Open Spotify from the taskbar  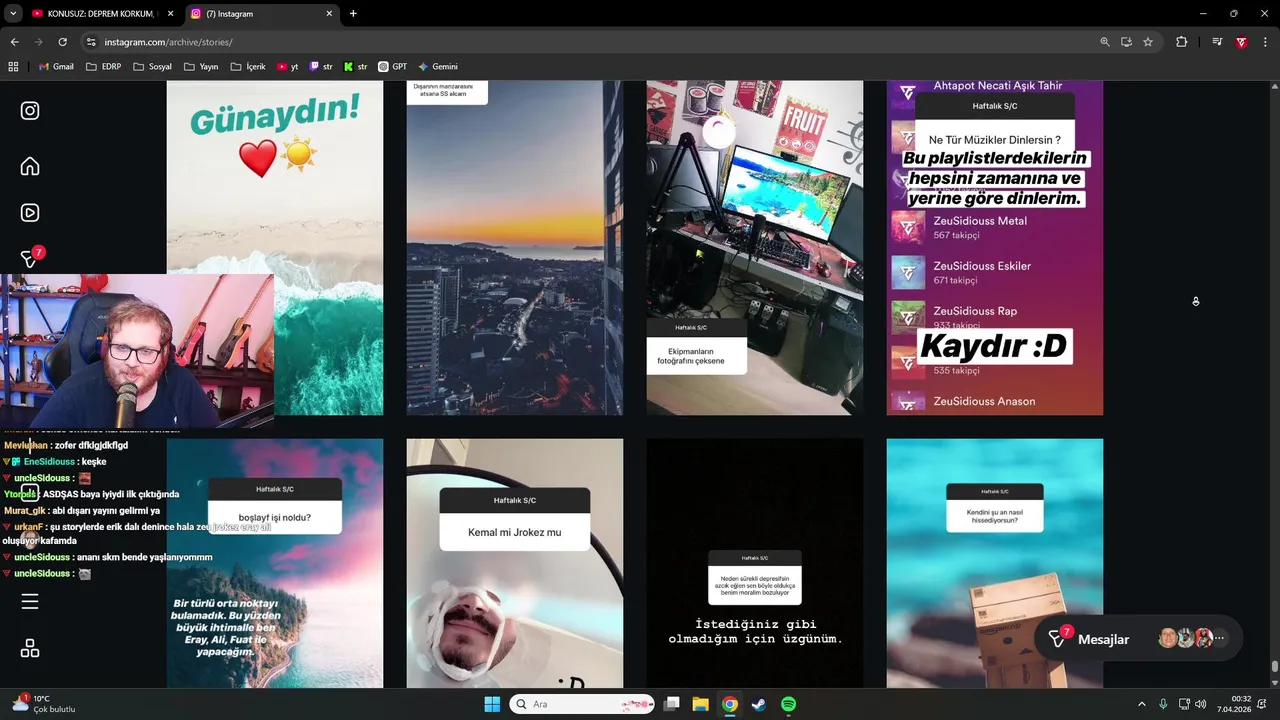click(x=788, y=704)
